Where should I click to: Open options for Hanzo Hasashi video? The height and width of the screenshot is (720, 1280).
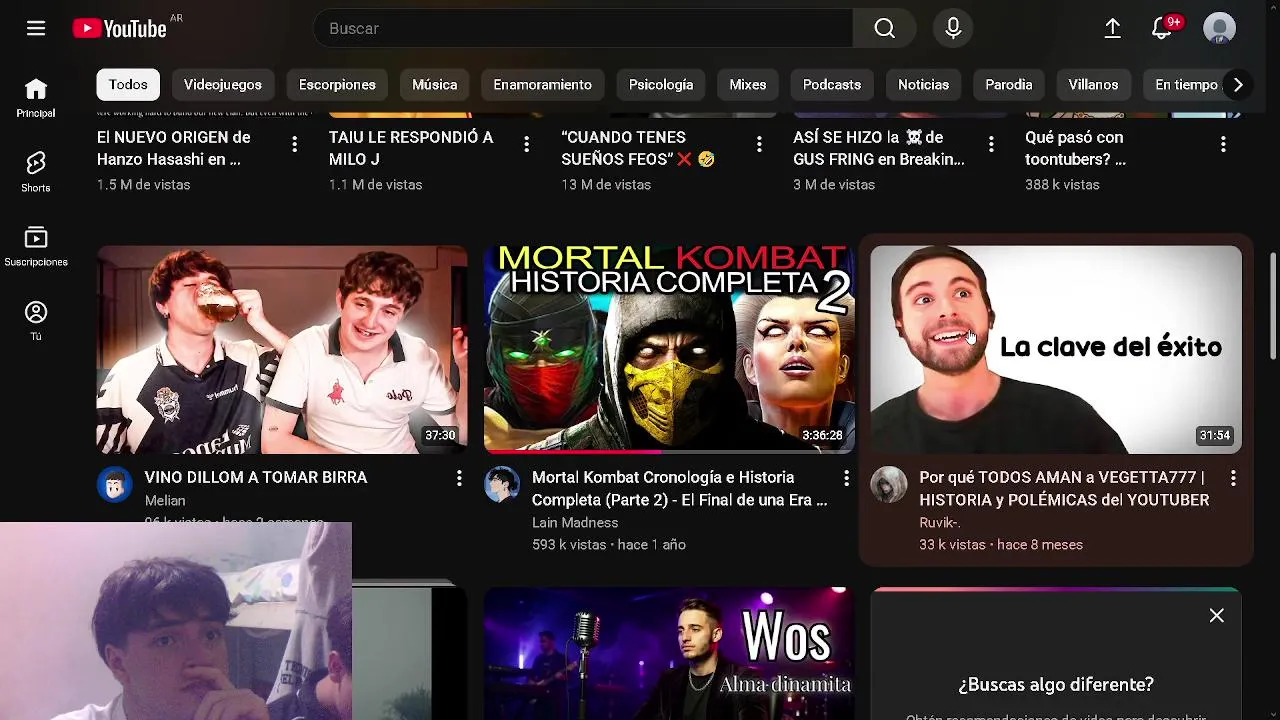pos(294,145)
